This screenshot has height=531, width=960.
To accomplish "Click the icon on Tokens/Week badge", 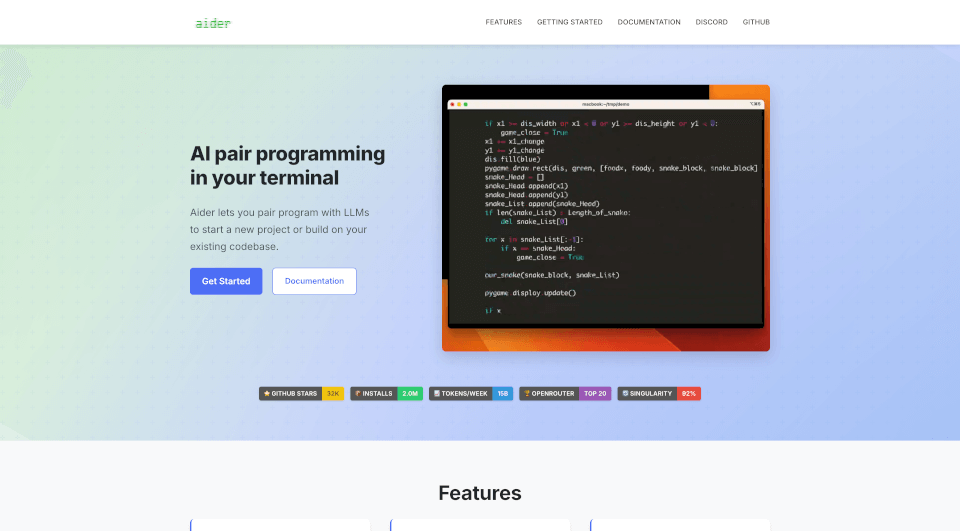I will (x=436, y=394).
